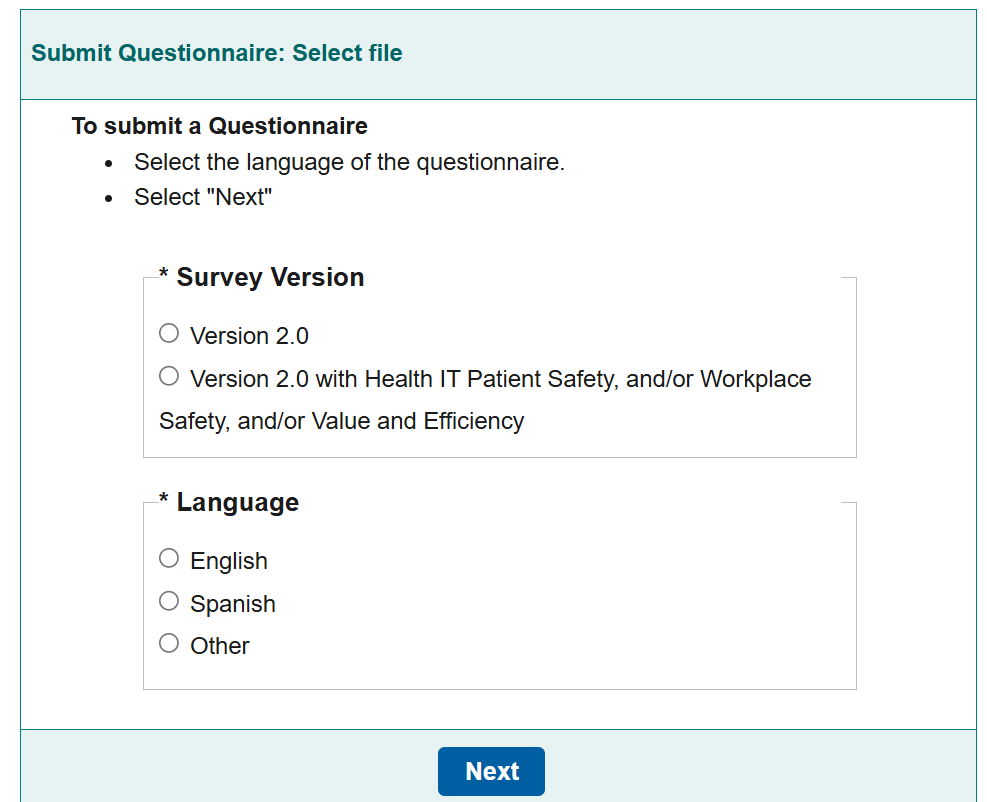Pick the Spanish language radio button
Image resolution: width=987 pixels, height=802 pixels.
(x=169, y=601)
